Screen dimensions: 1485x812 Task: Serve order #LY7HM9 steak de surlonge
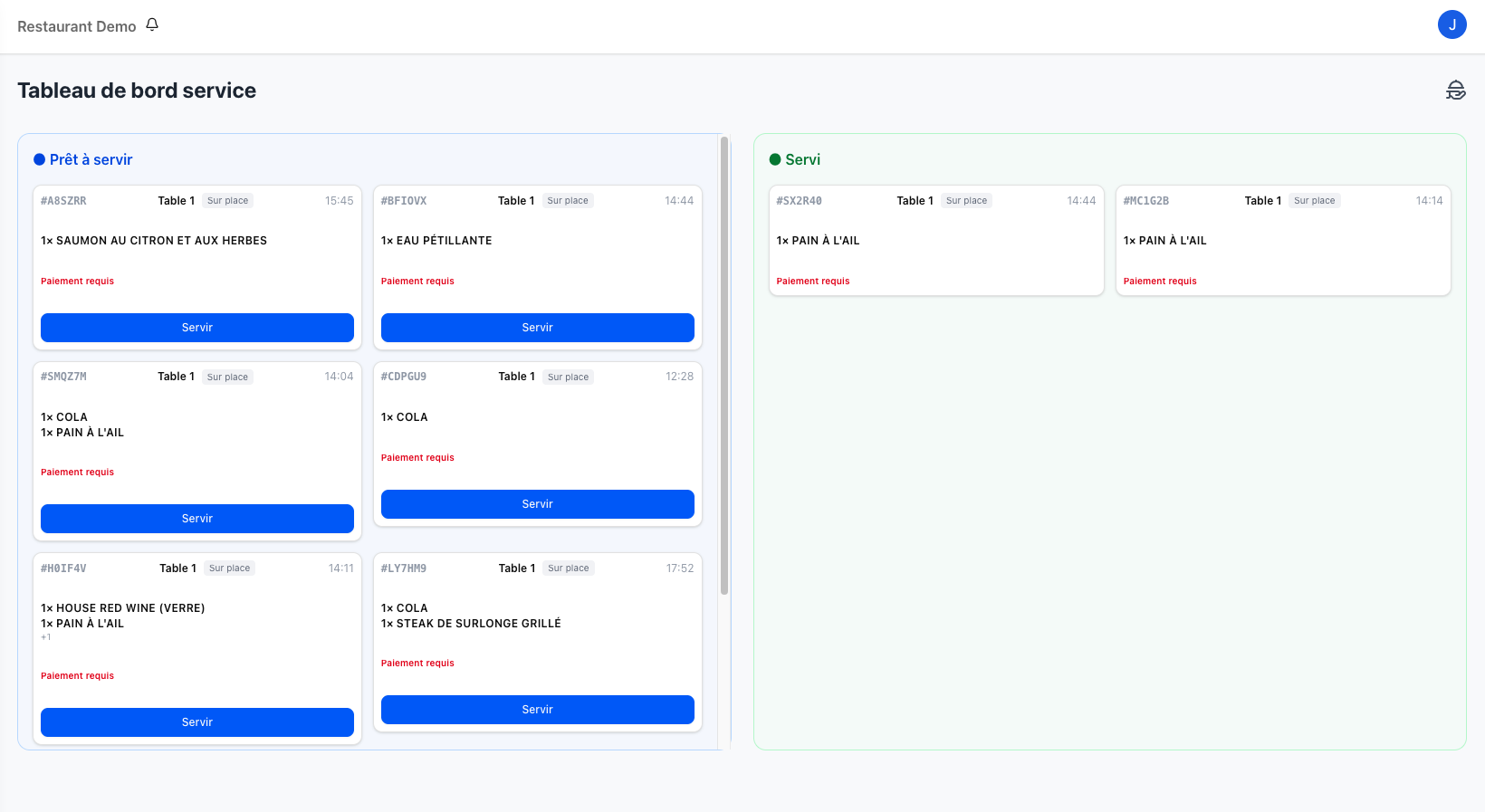[538, 710]
